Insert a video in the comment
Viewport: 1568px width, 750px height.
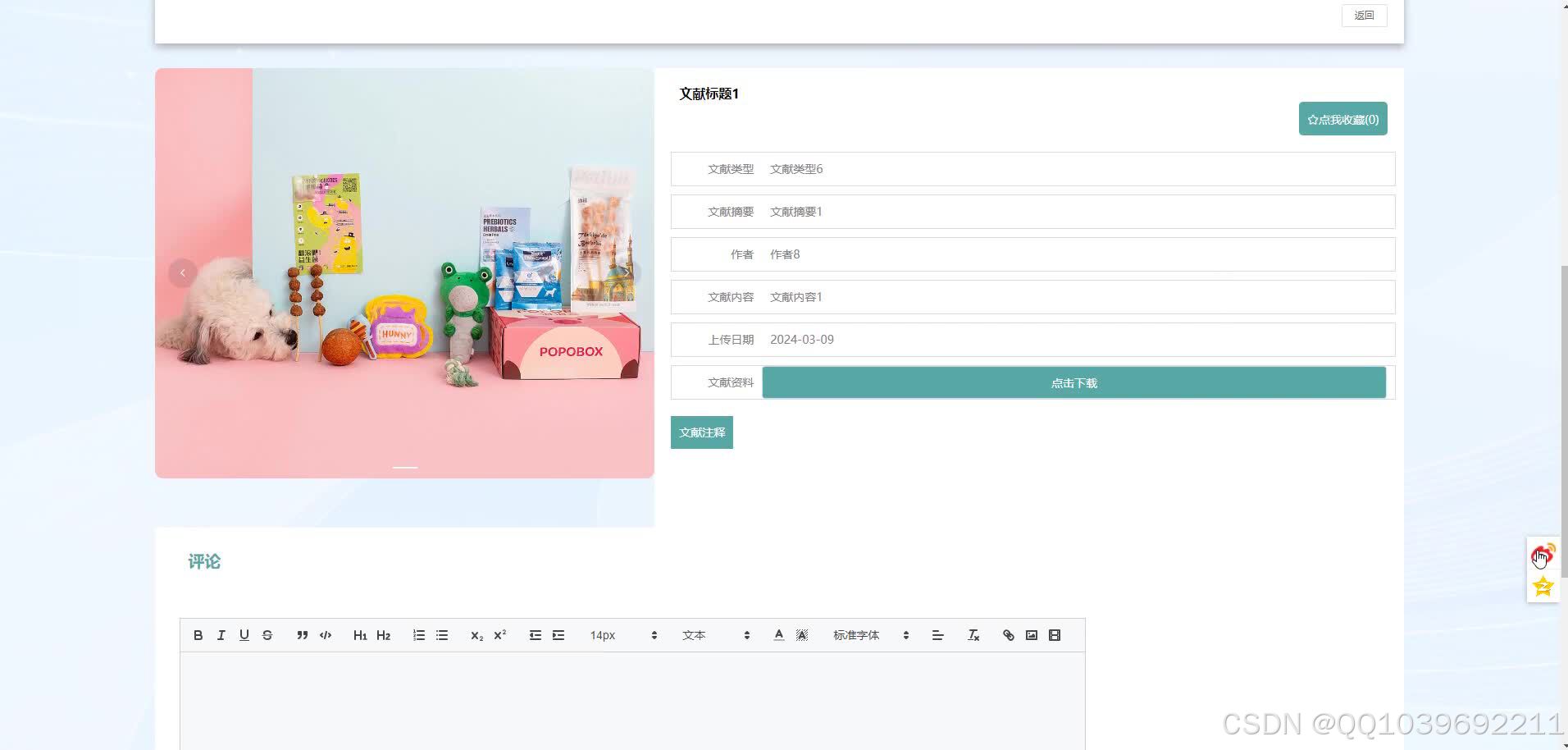(1055, 635)
